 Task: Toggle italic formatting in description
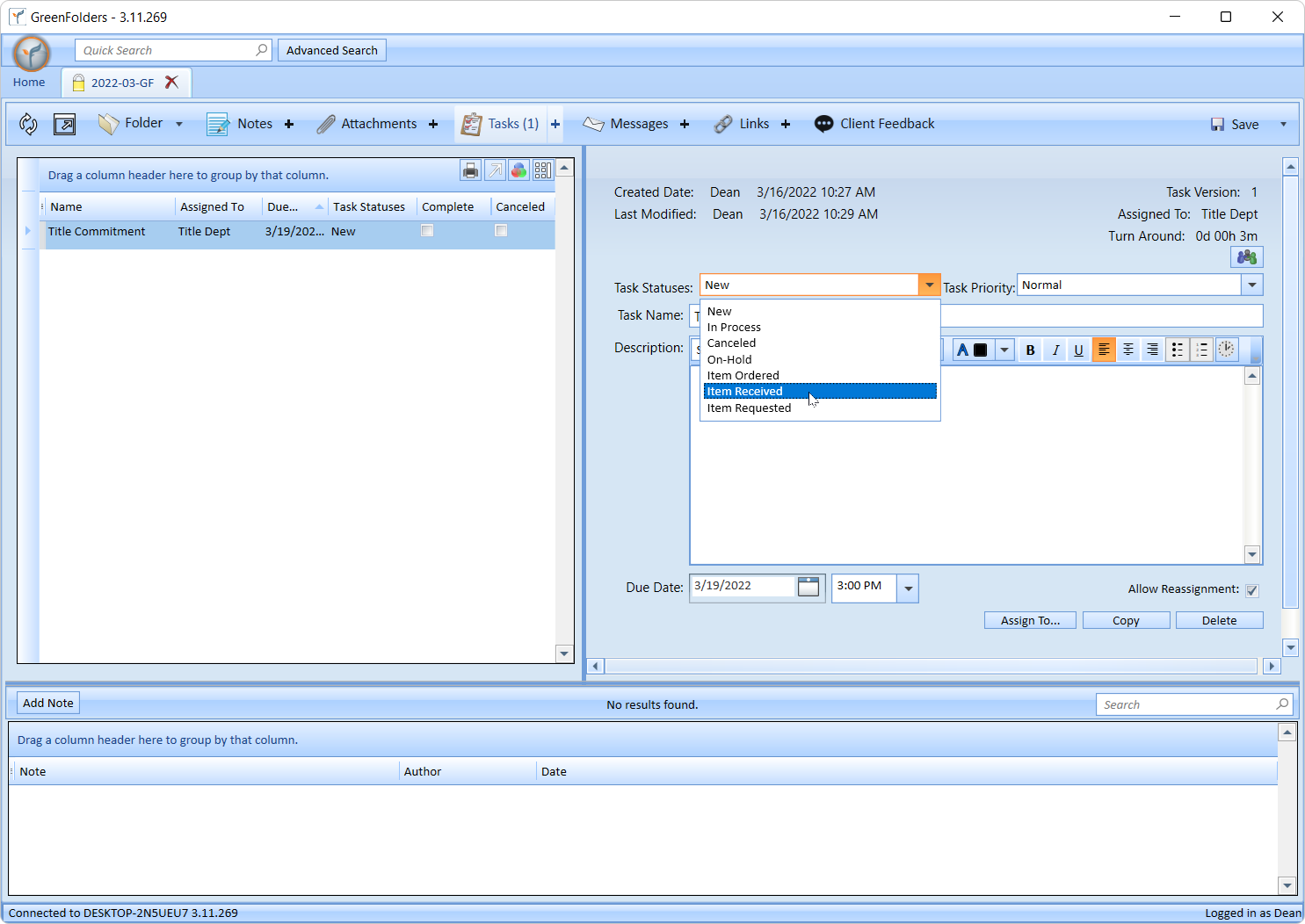click(x=1055, y=350)
